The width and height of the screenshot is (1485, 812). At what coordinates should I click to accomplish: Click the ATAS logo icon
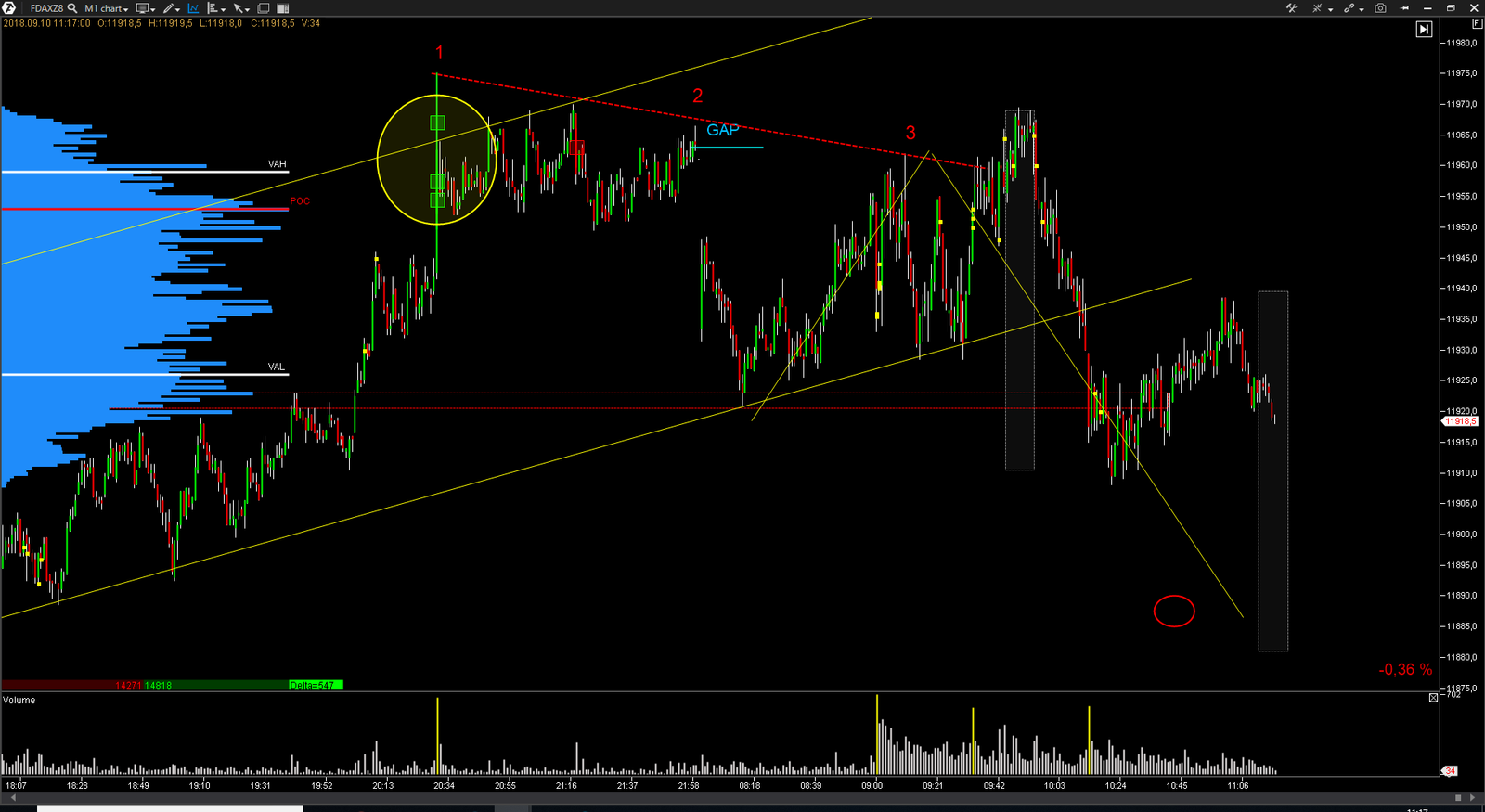(x=8, y=8)
